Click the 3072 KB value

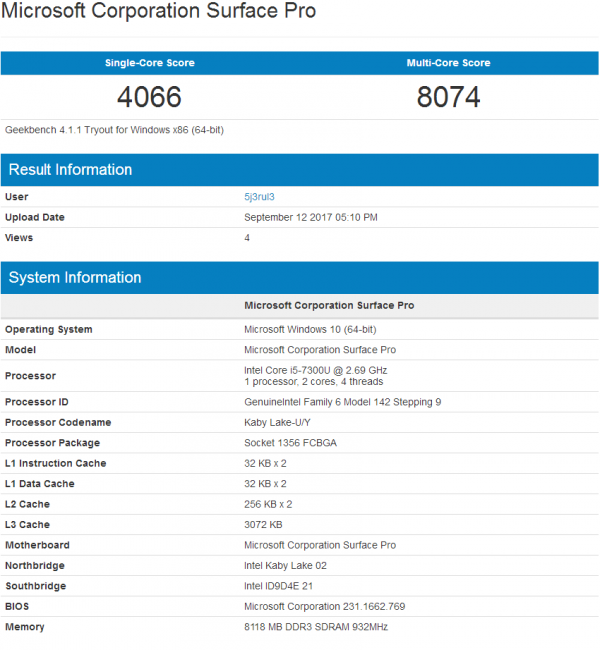point(263,524)
